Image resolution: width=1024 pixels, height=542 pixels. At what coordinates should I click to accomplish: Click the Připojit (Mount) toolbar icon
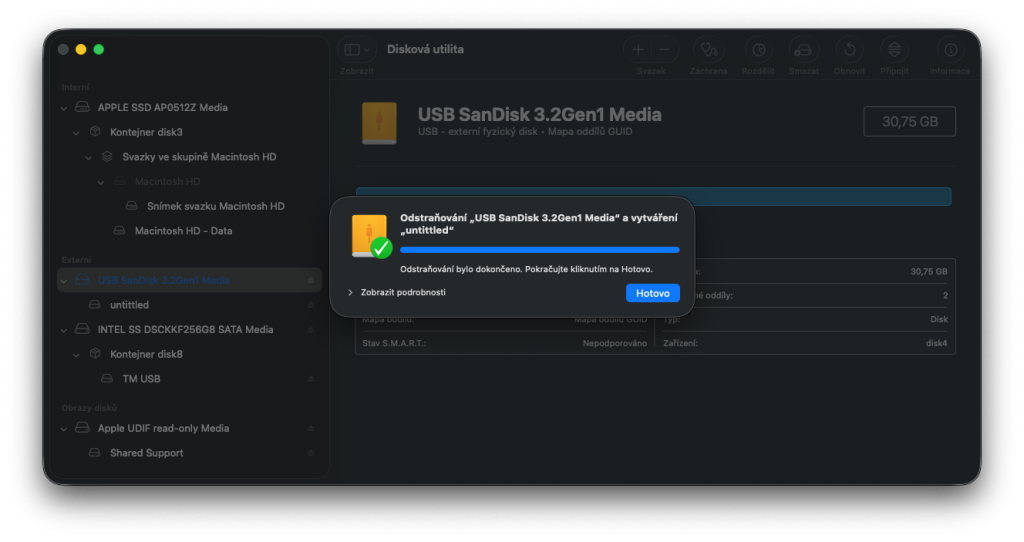(894, 50)
